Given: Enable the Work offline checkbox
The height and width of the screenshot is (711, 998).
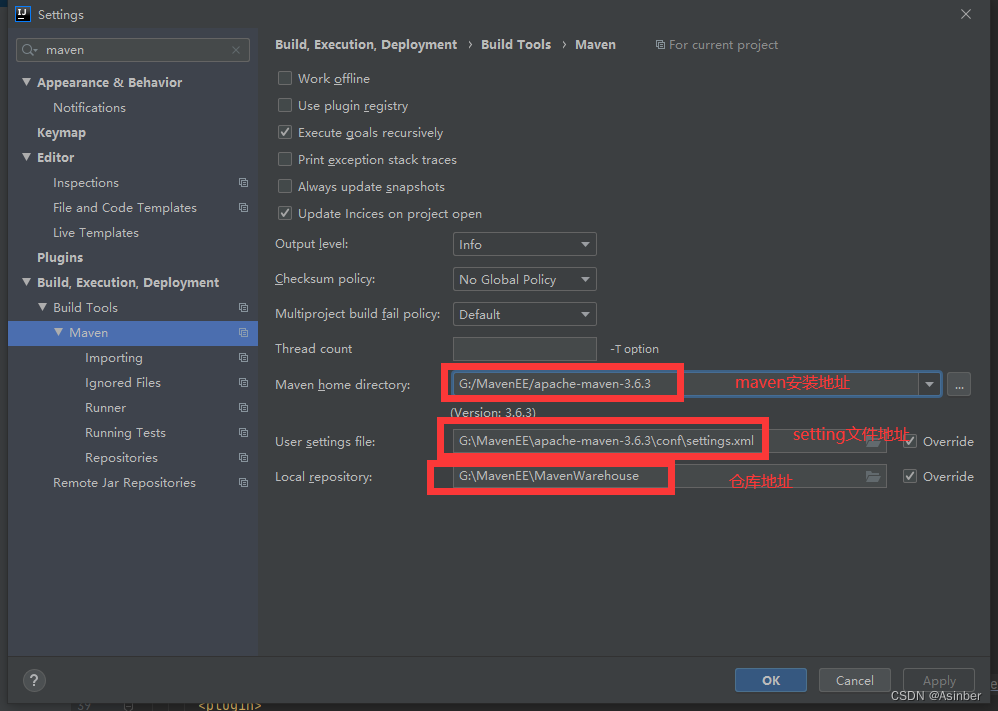Looking at the screenshot, I should [285, 78].
